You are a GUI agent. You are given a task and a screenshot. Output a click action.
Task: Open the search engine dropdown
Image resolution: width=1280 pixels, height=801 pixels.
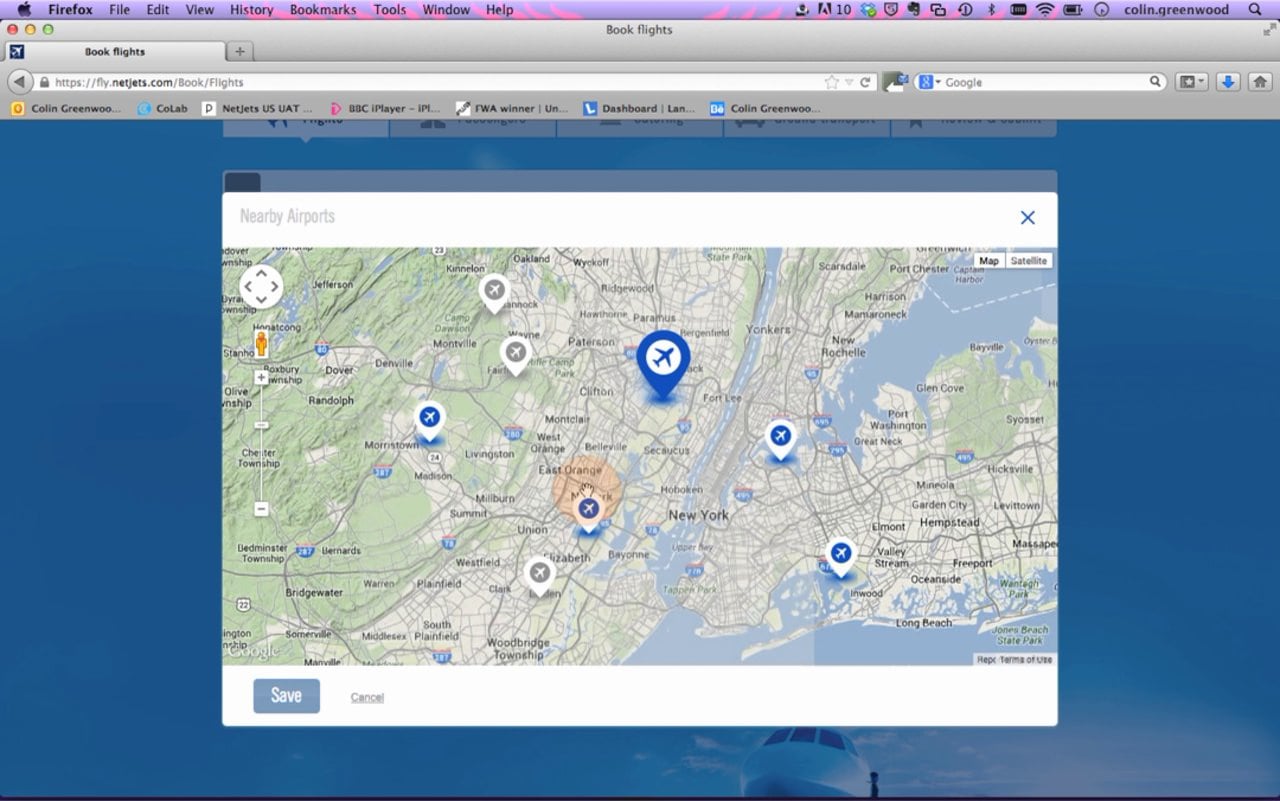(x=930, y=82)
